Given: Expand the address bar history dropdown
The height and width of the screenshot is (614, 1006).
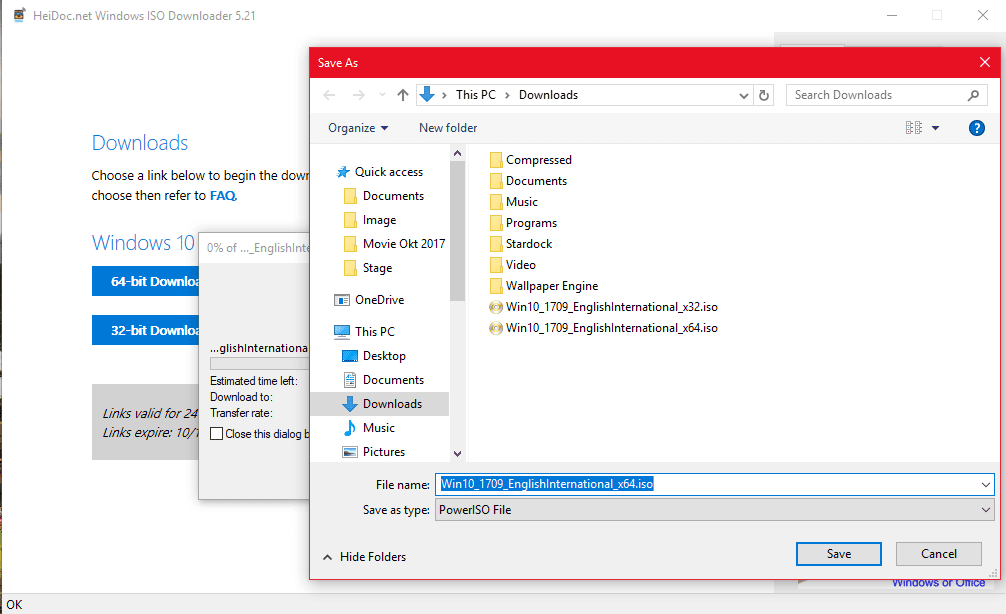Looking at the screenshot, I should click(744, 96).
